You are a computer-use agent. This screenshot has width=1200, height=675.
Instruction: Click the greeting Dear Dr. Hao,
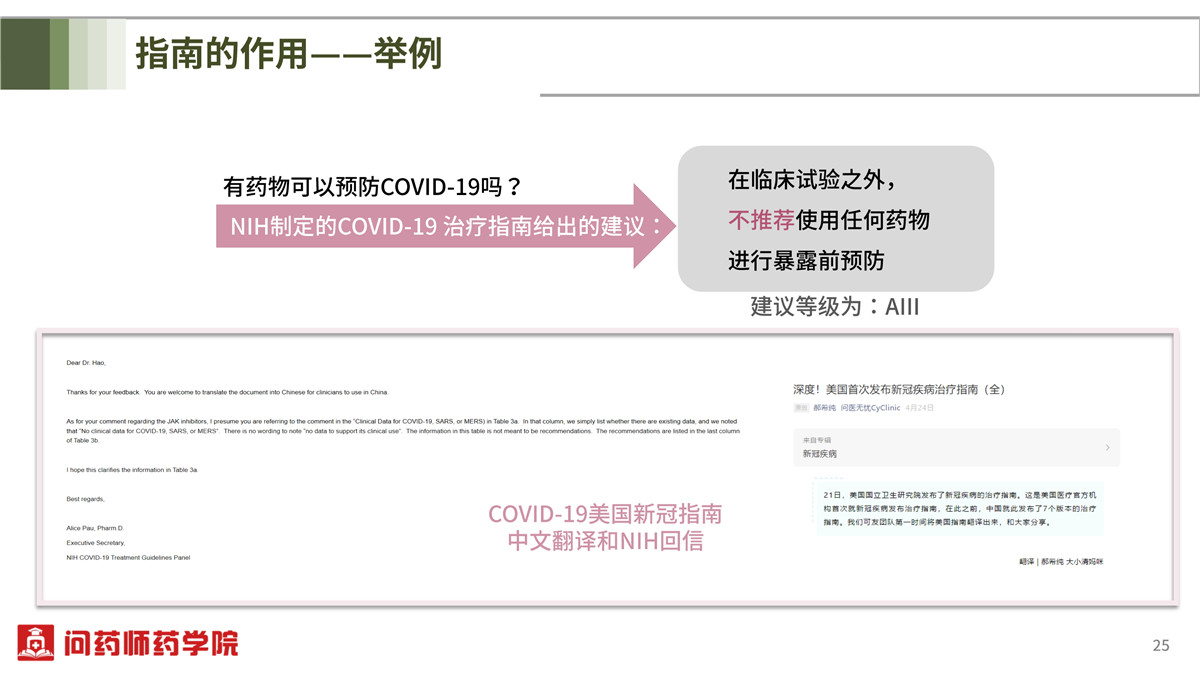click(86, 363)
